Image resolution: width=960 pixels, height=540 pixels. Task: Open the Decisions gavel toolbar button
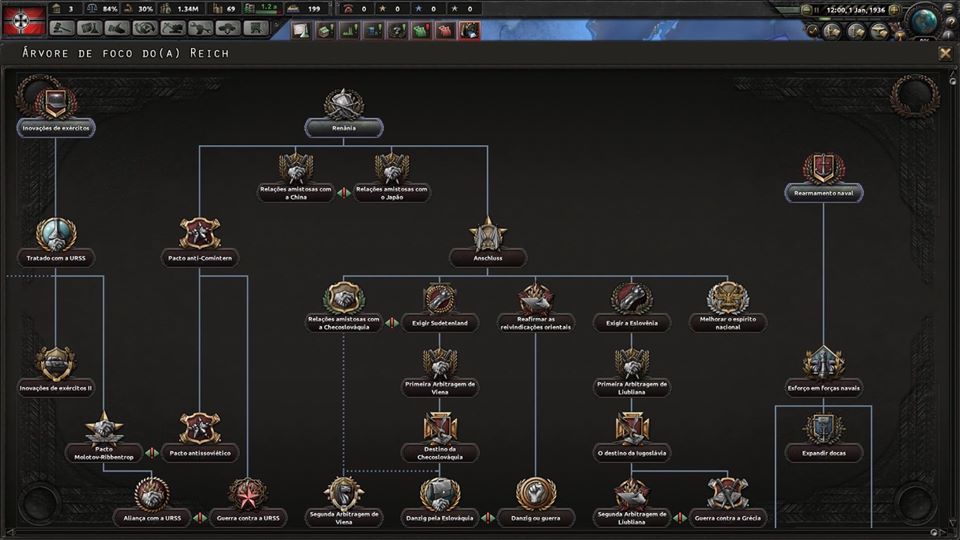pyautogui.click(x=62, y=28)
